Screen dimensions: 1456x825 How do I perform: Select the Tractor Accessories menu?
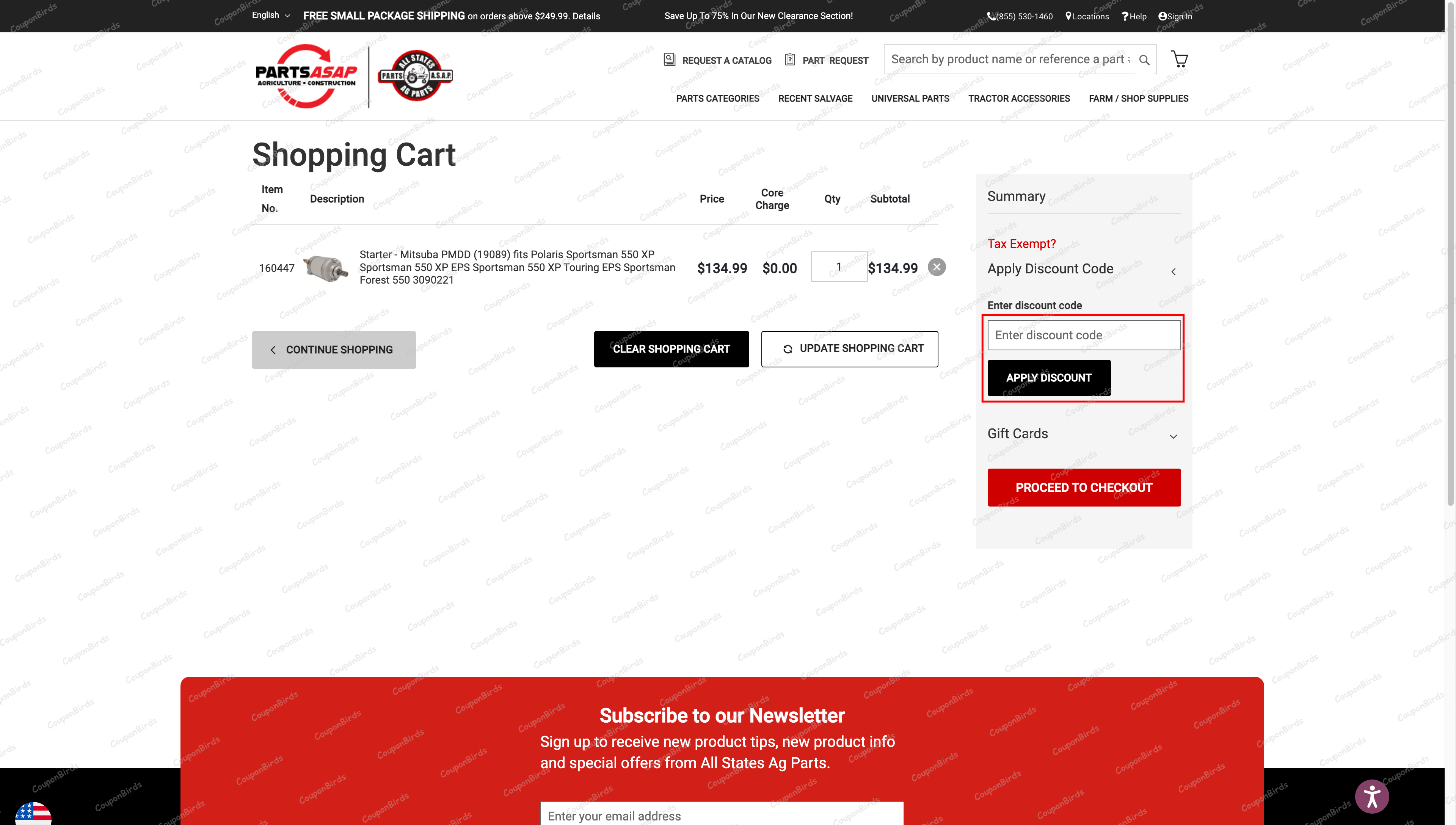click(x=1019, y=98)
